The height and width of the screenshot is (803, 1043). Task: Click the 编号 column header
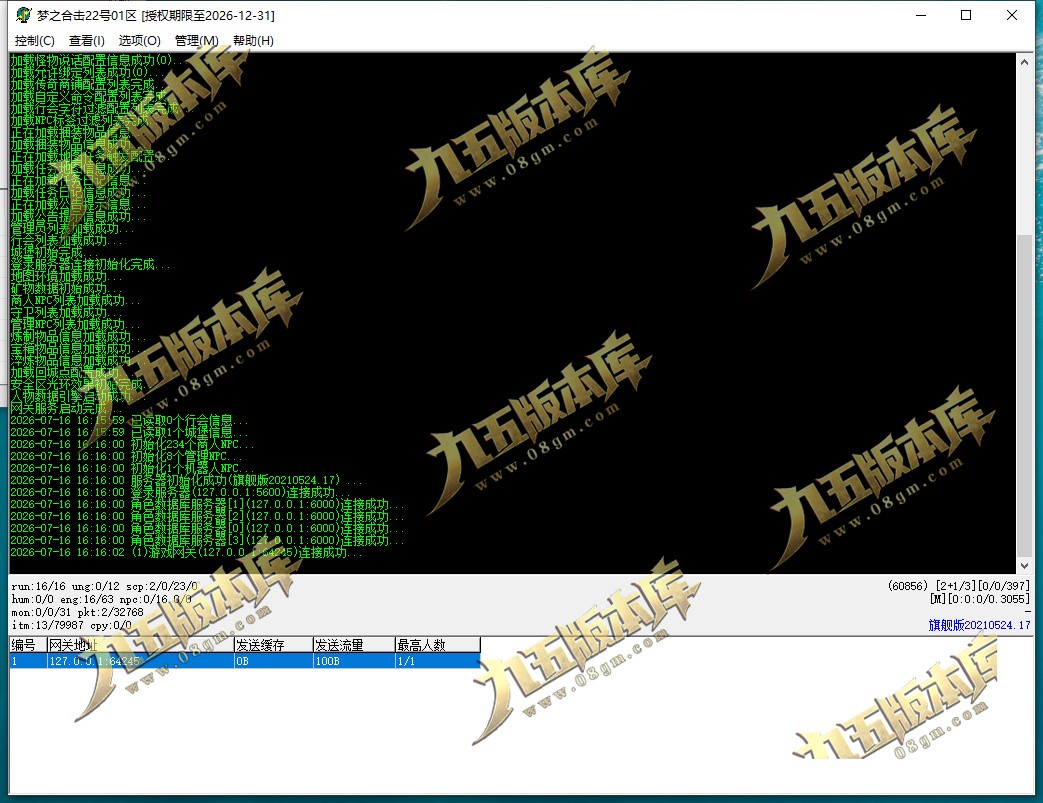[x=28, y=645]
